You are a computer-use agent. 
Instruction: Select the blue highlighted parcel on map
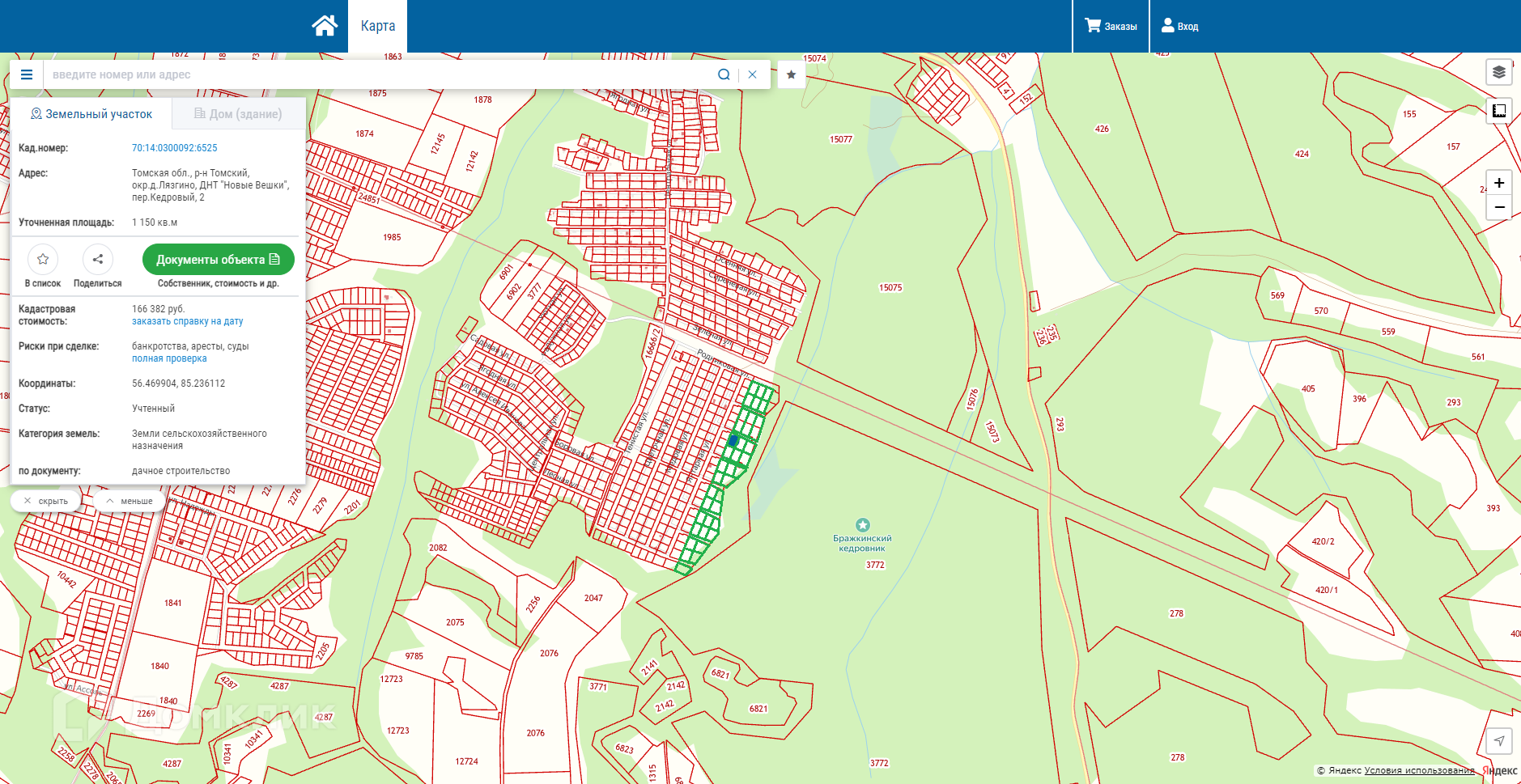point(733,441)
